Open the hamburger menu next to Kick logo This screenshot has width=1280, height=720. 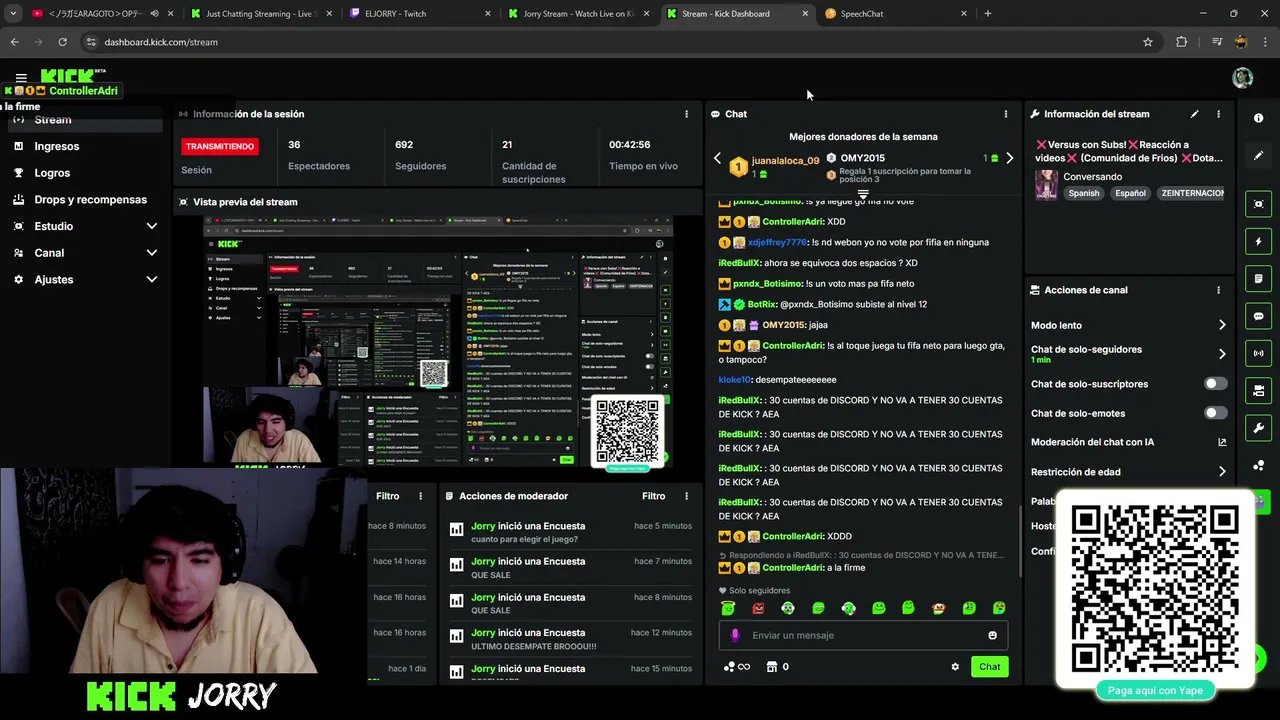(21, 78)
